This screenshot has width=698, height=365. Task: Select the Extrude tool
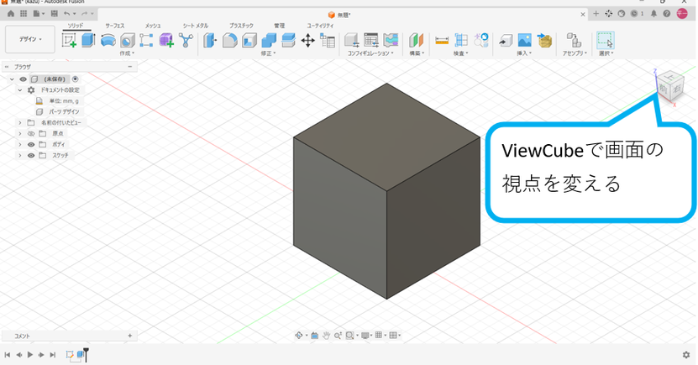(89, 40)
